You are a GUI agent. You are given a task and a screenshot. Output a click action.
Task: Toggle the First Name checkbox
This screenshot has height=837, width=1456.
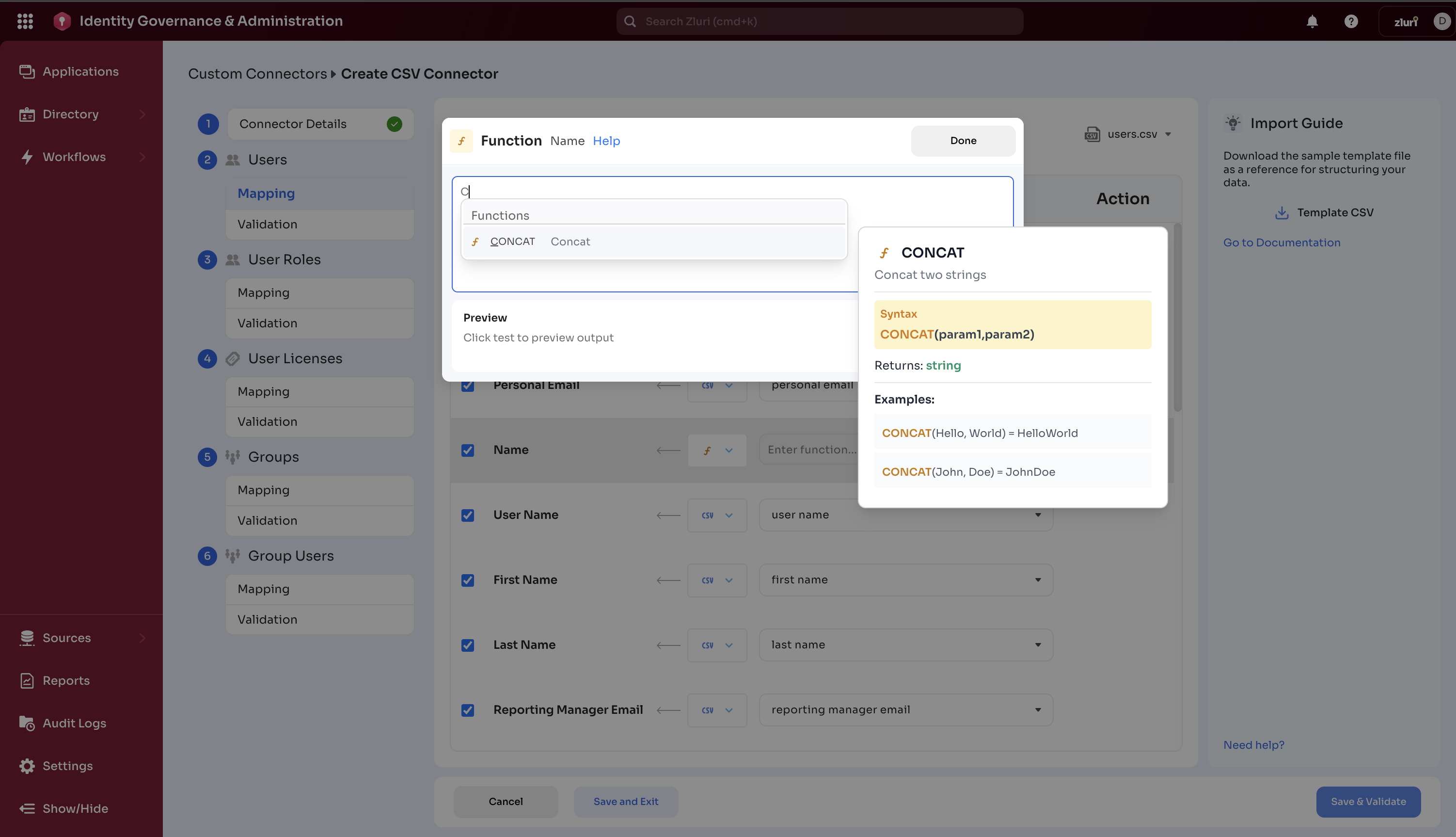(x=468, y=580)
